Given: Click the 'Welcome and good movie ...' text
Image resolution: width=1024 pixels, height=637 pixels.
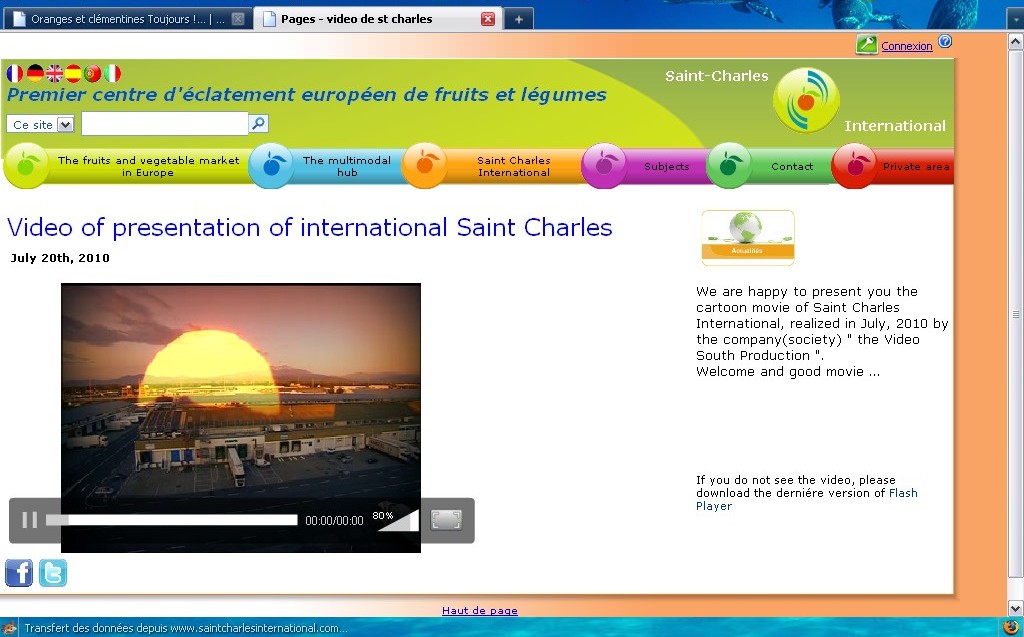Looking at the screenshot, I should 788,372.
